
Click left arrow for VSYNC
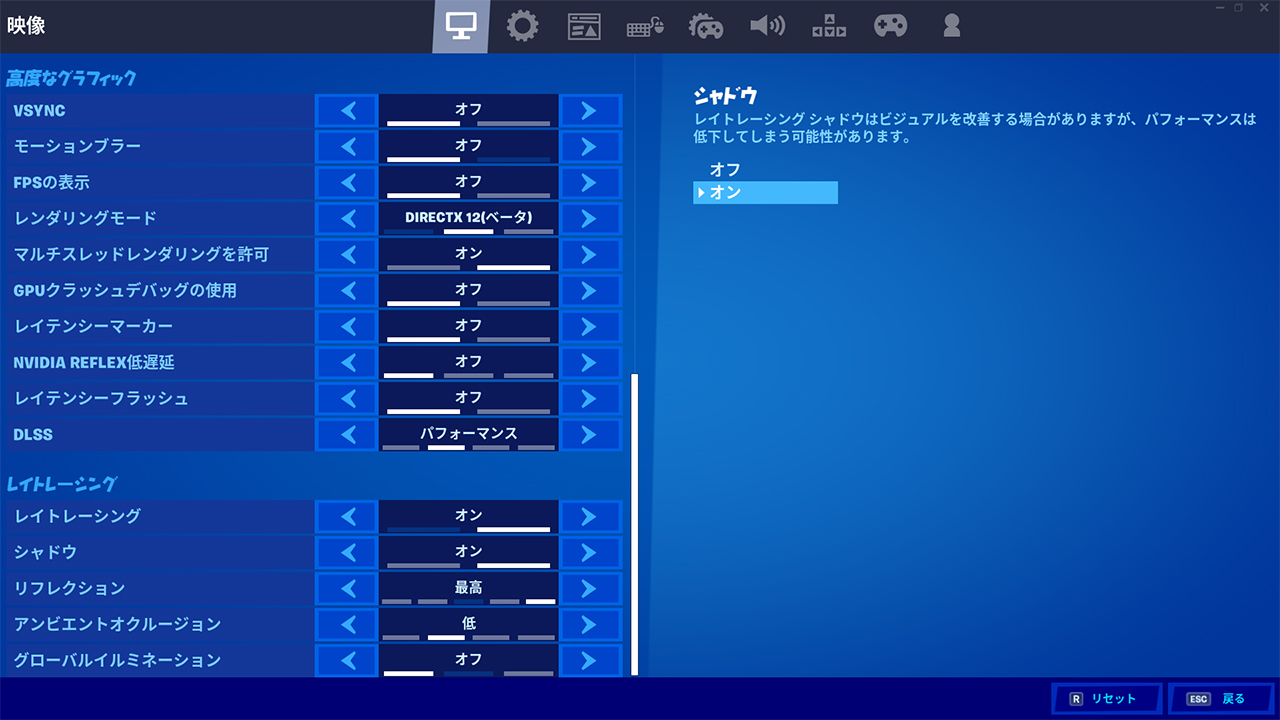(x=347, y=110)
